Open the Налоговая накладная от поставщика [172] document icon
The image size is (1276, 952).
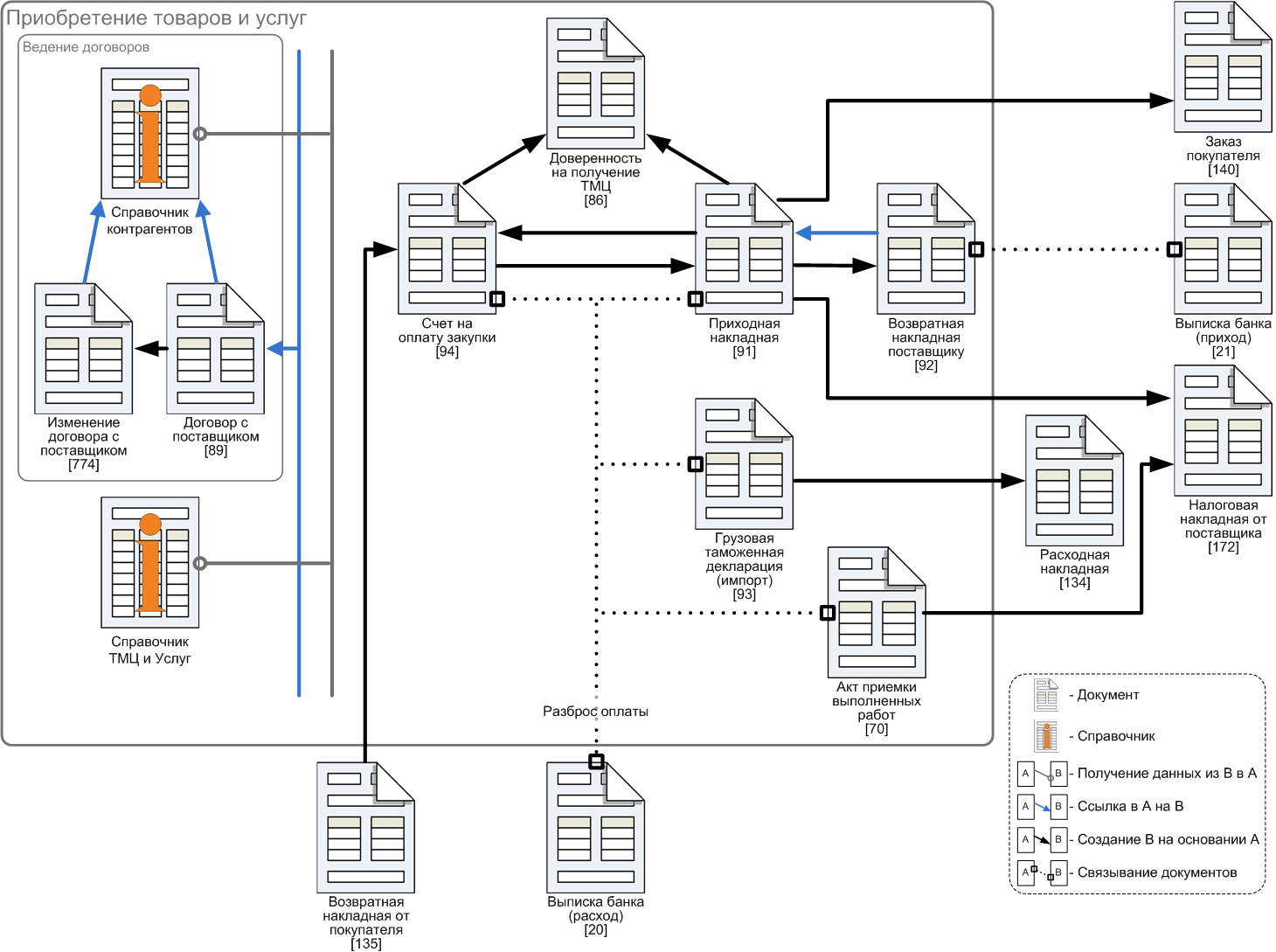[1224, 431]
